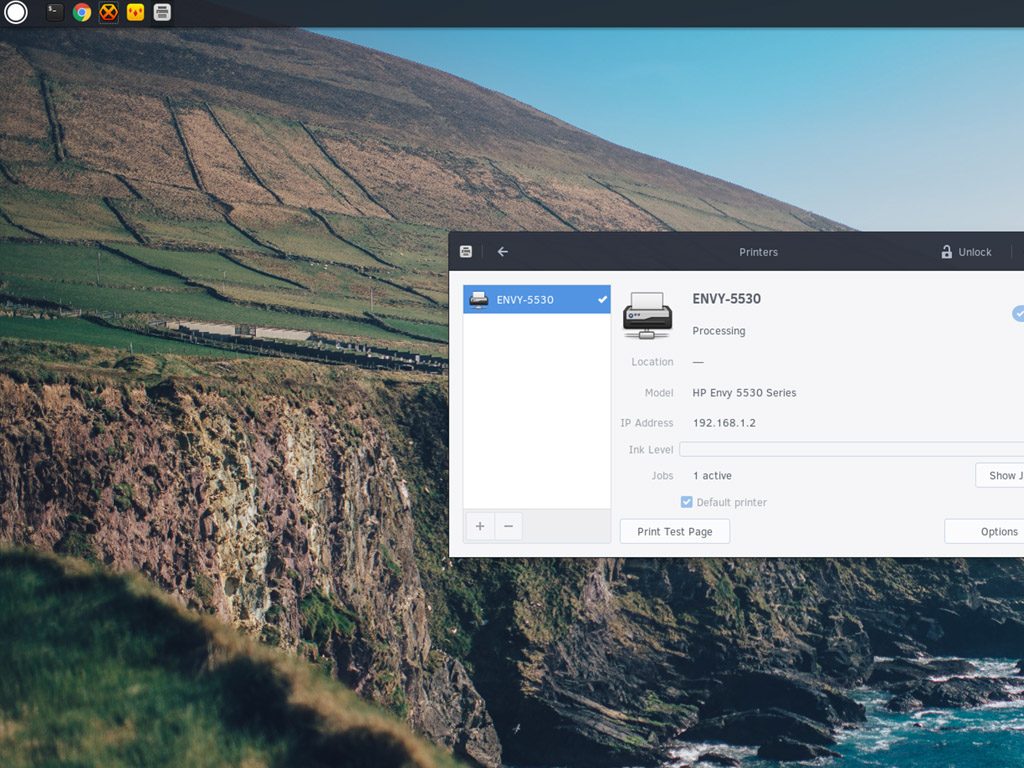Uncheck the Default printer checkbox
This screenshot has width=1024, height=768.
point(687,502)
